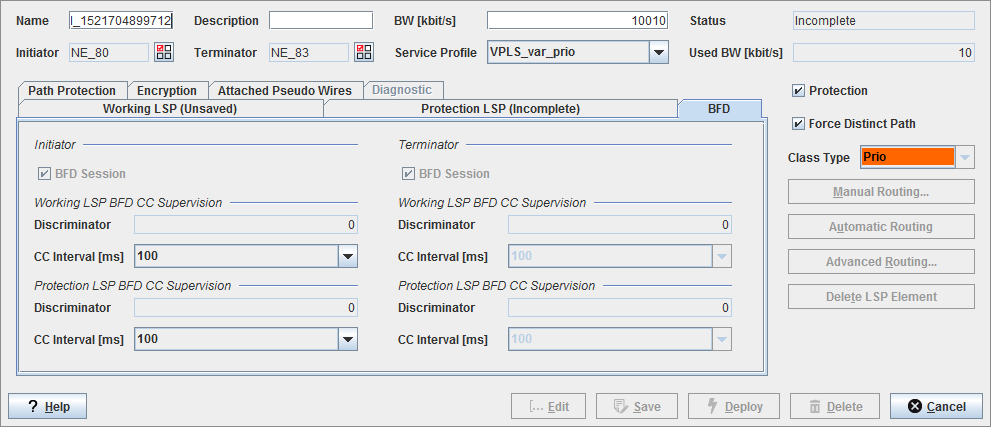
Task: Click the Manual Routing button
Action: (x=881, y=192)
